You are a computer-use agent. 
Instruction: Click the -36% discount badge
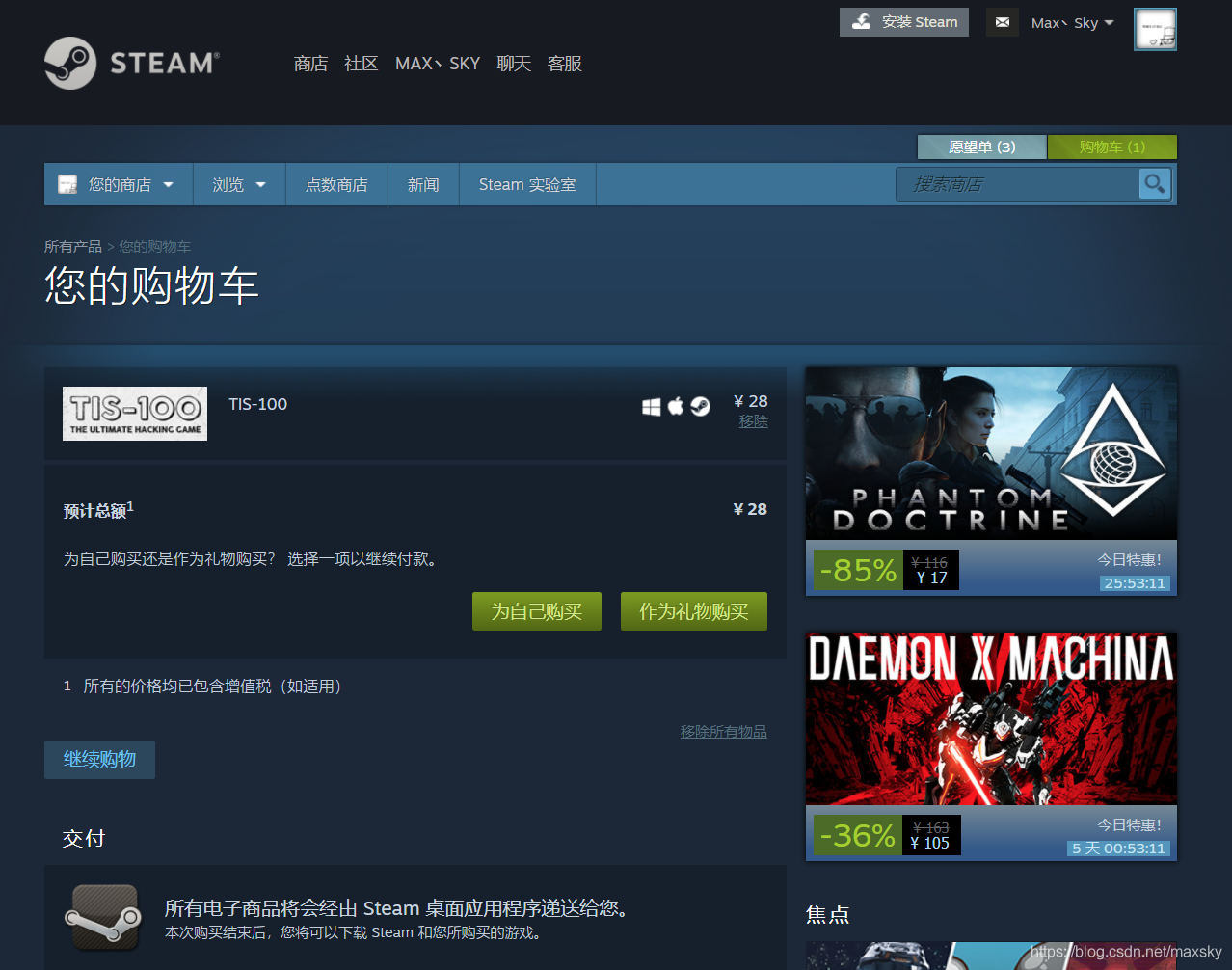(x=858, y=835)
